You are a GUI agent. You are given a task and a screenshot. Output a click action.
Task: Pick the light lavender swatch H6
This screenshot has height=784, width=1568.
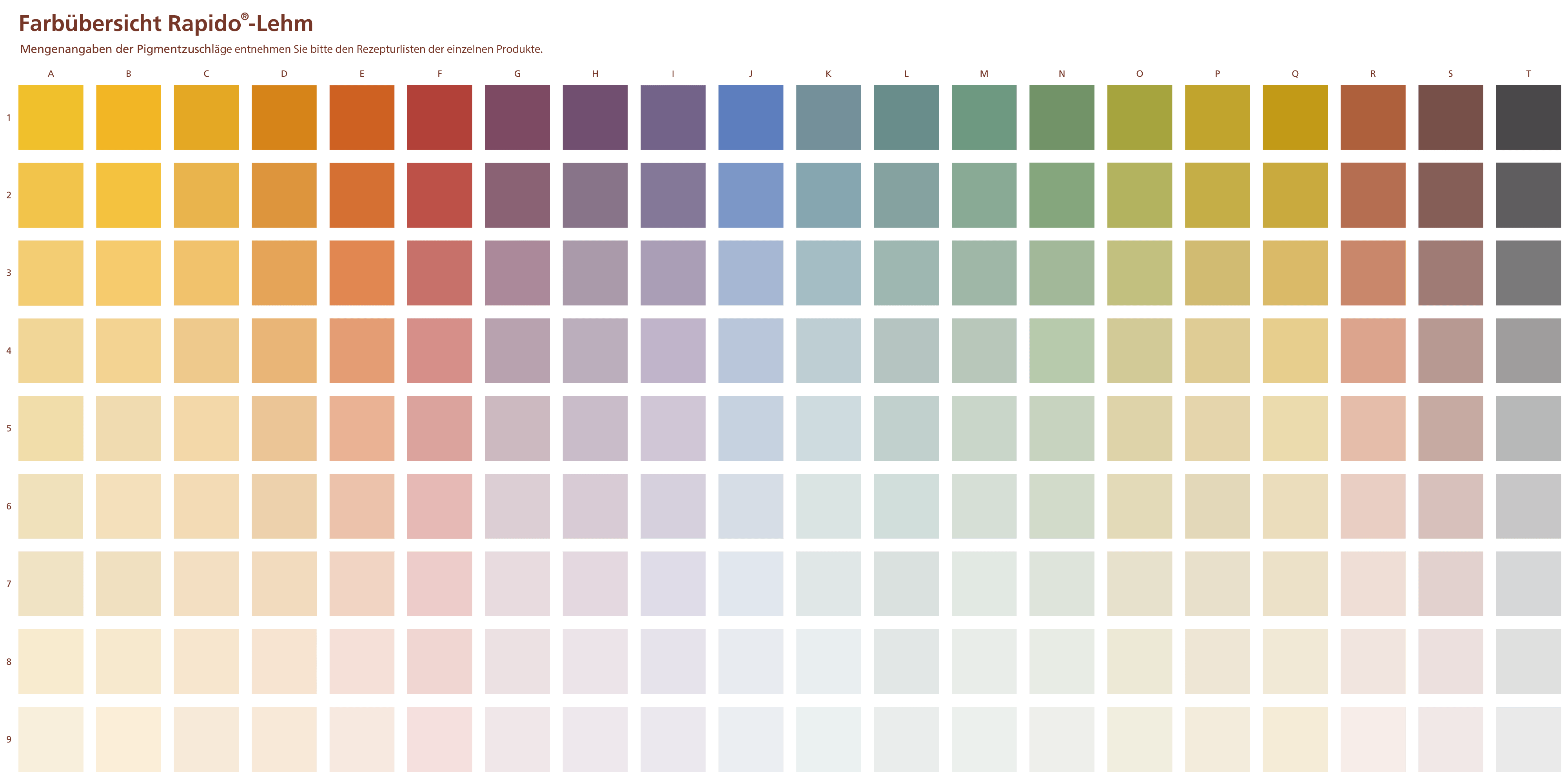pyautogui.click(x=595, y=506)
